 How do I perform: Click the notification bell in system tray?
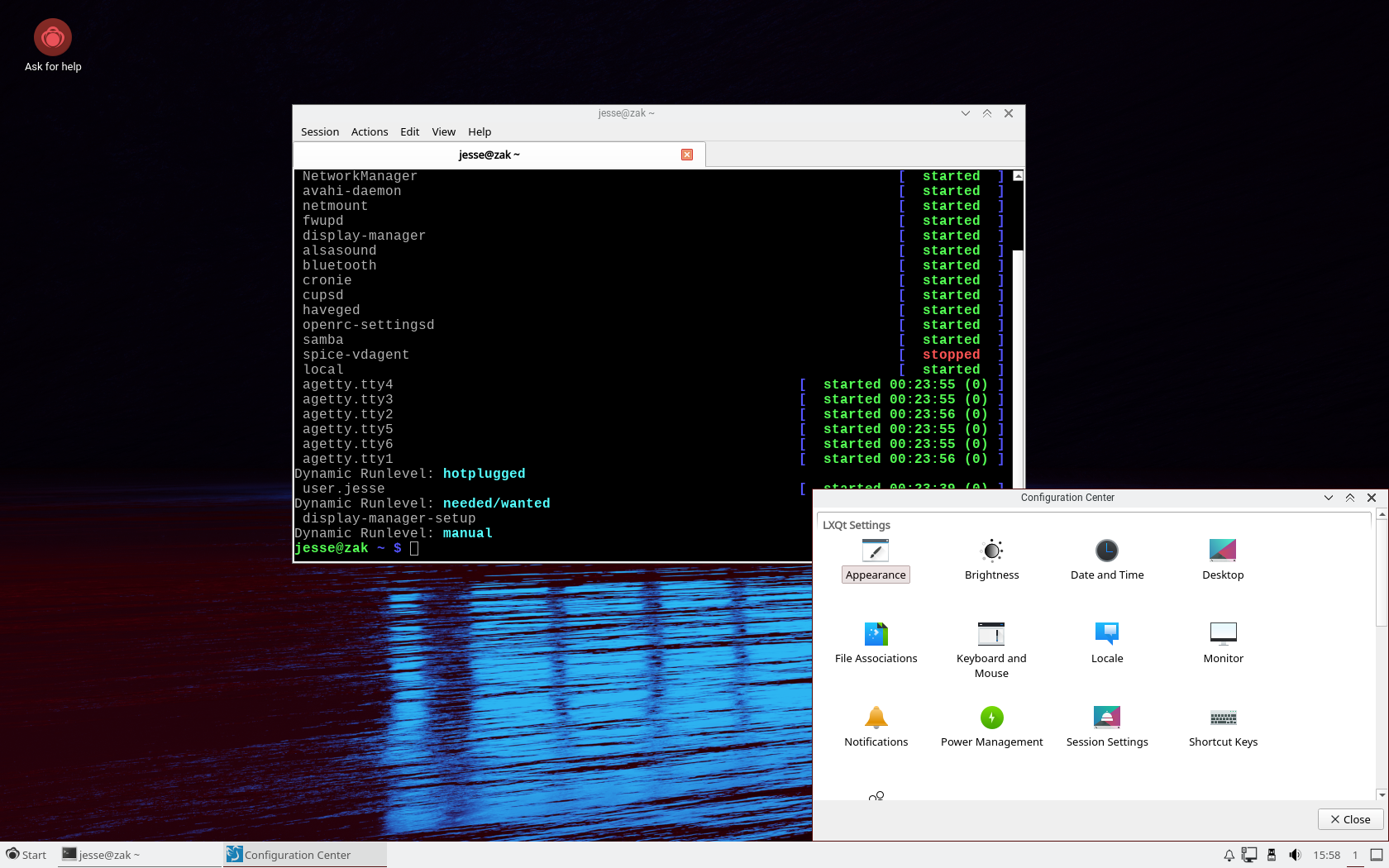coord(1229,856)
